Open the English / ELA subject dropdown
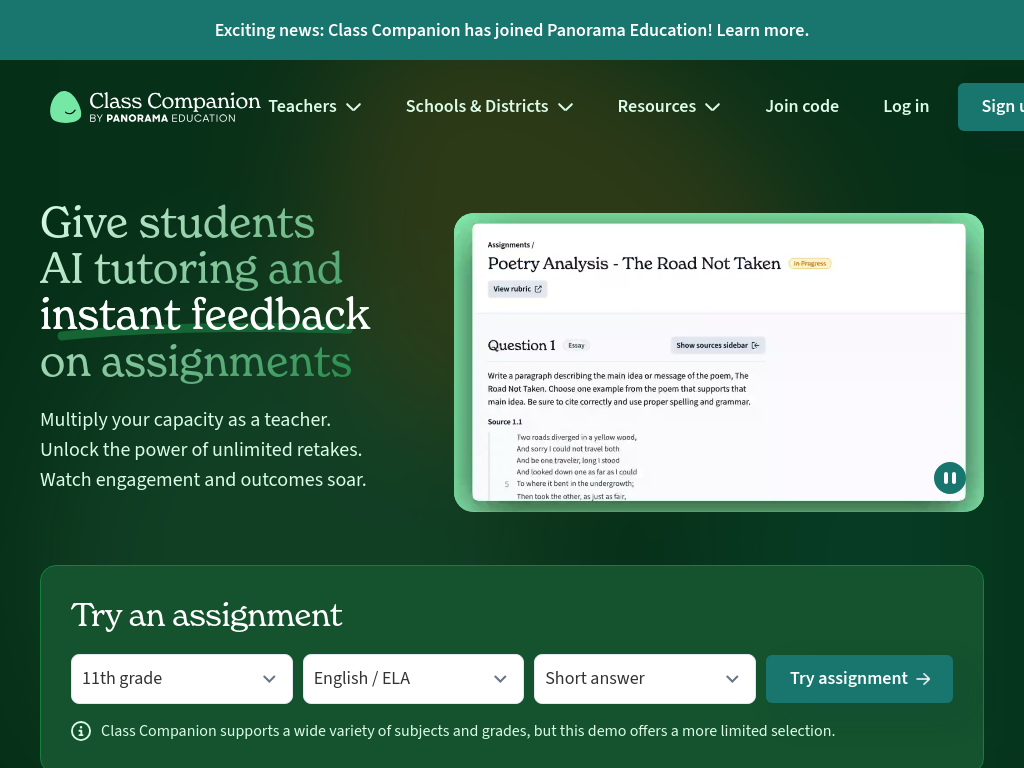Screen dimensions: 1024x768 [413, 679]
